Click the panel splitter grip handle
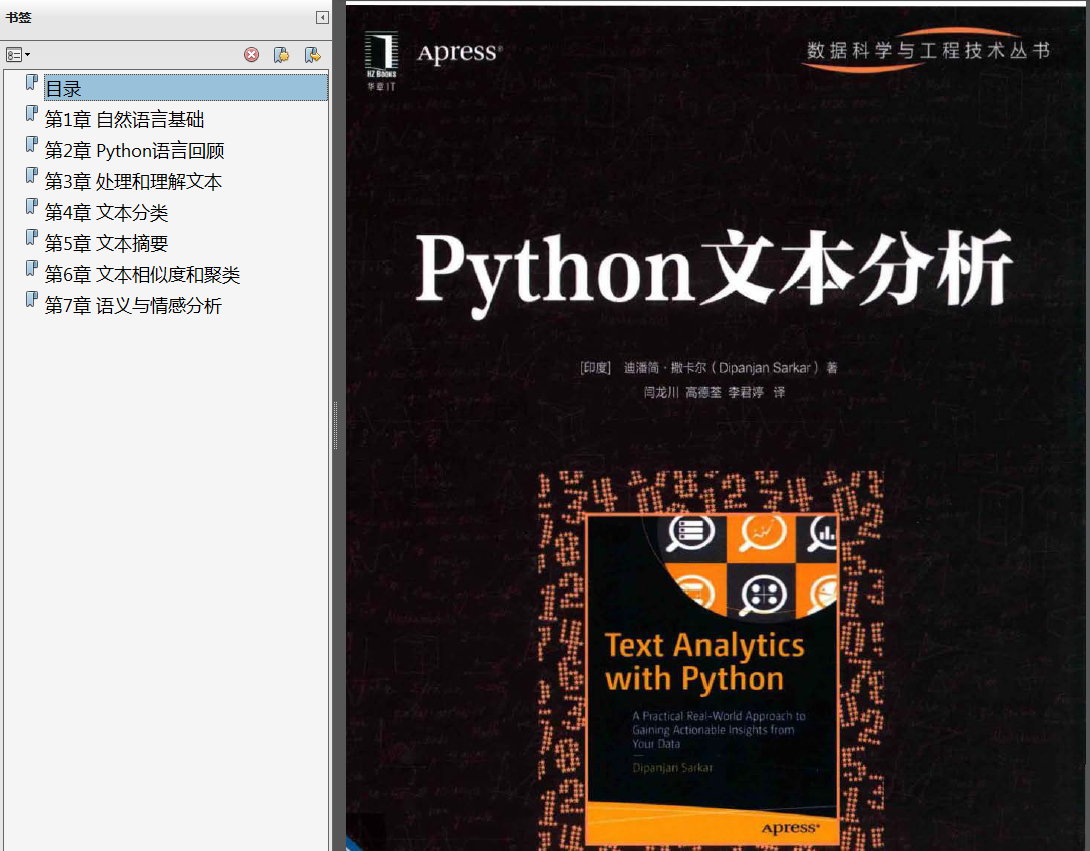 click(335, 426)
